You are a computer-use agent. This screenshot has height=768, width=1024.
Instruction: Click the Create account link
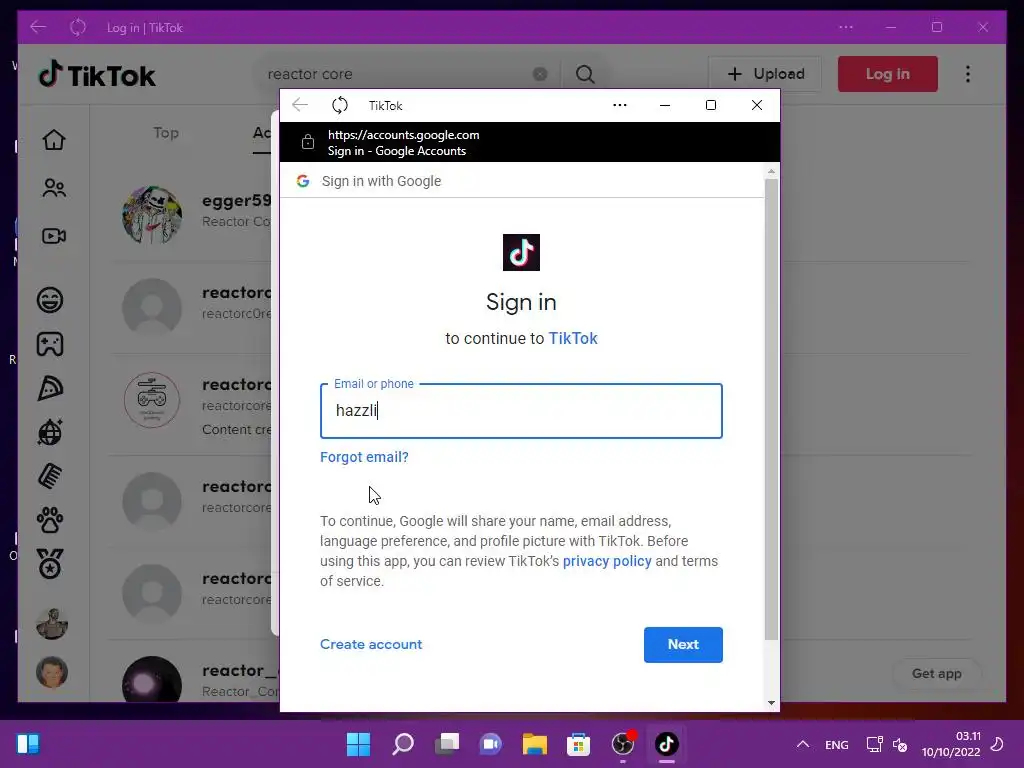(371, 645)
